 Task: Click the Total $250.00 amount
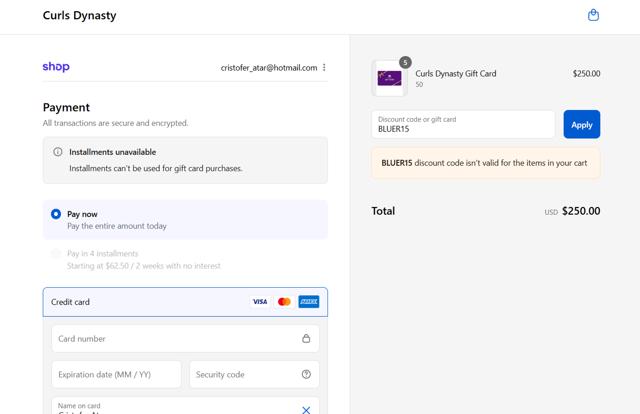pyautogui.click(x=581, y=211)
